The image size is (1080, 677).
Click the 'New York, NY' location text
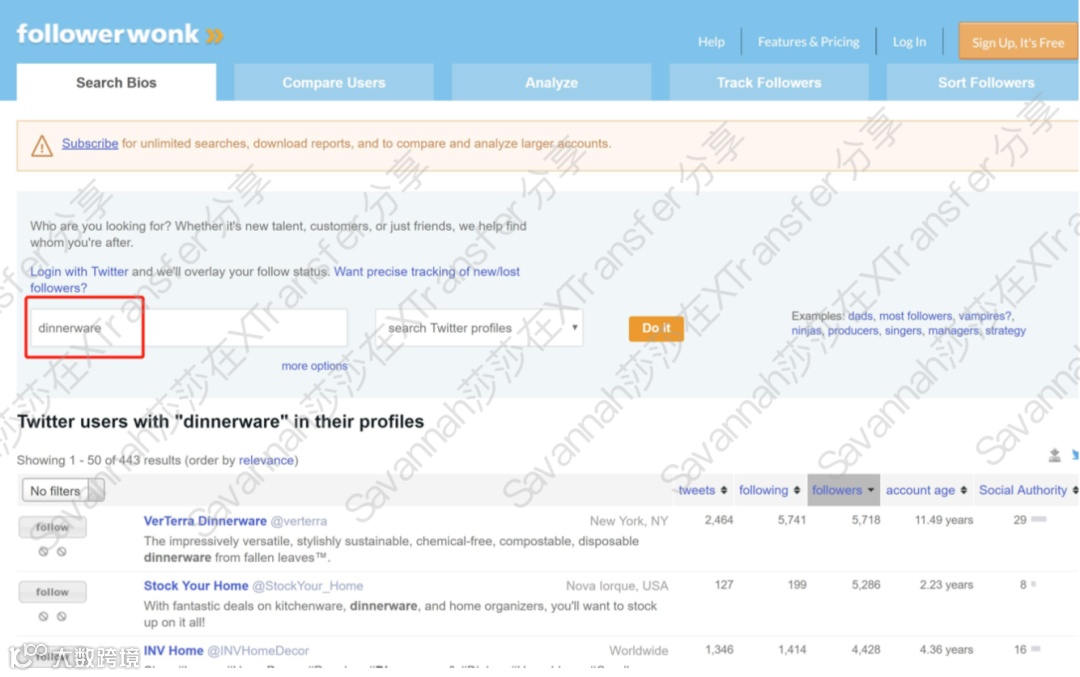tap(629, 521)
